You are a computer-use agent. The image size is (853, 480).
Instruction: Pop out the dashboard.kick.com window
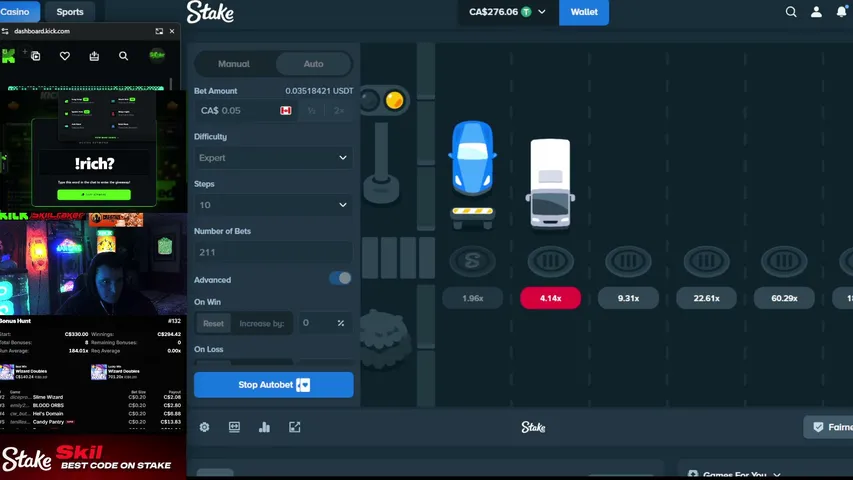click(159, 31)
